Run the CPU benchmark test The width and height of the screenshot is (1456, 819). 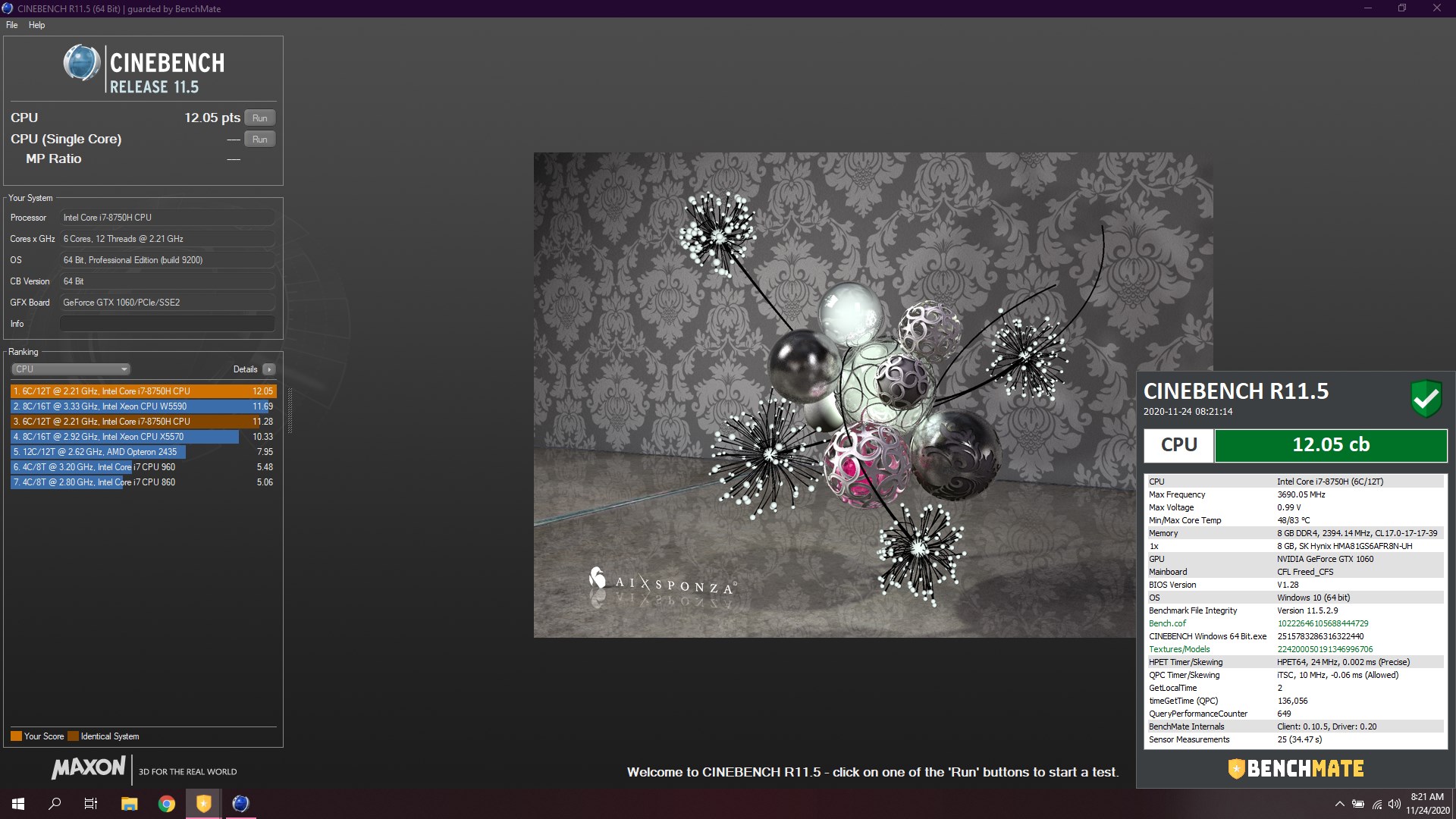[x=260, y=118]
